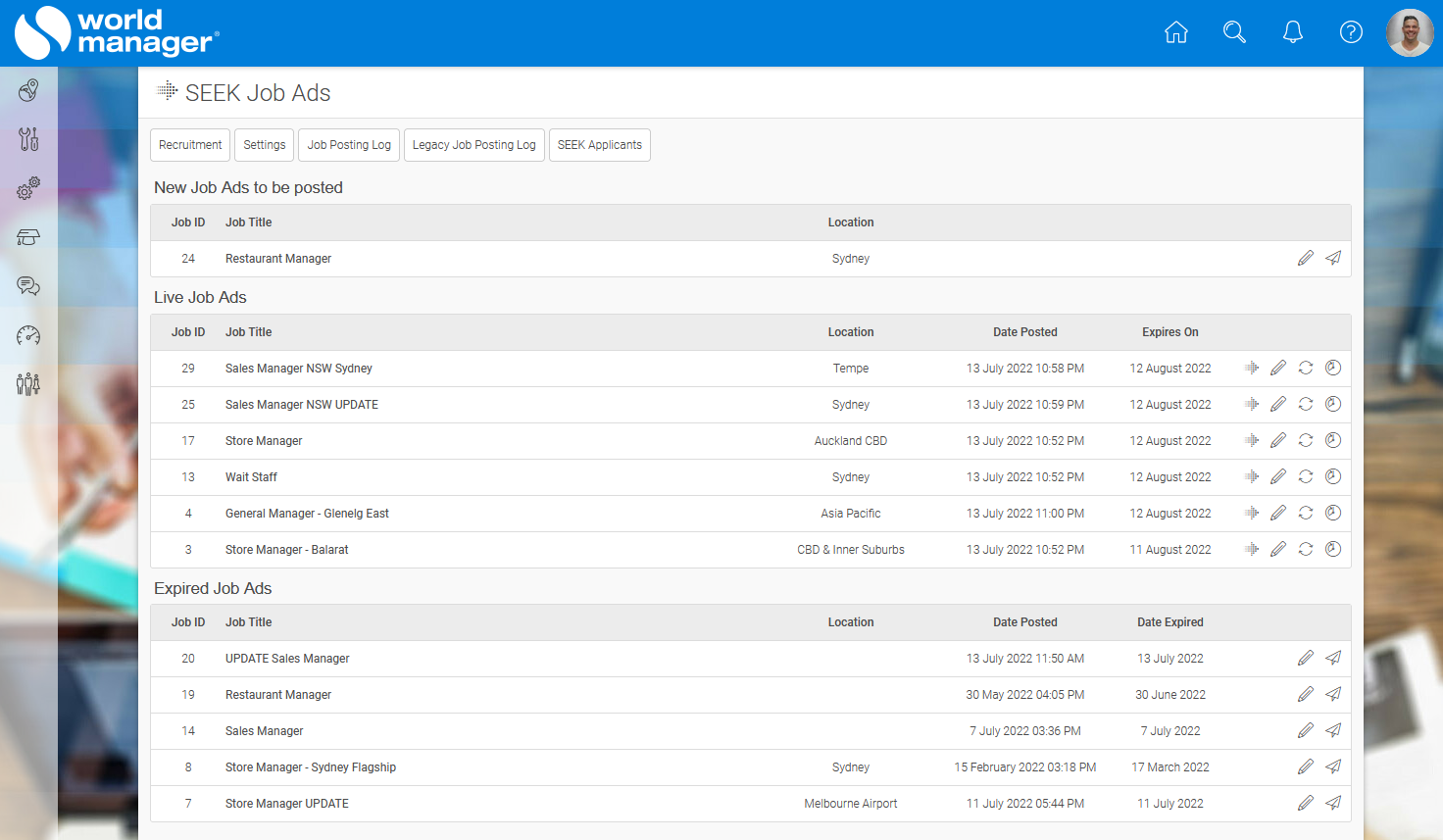1443x840 pixels.
Task: Go to the Recruitment tab
Action: click(190, 145)
